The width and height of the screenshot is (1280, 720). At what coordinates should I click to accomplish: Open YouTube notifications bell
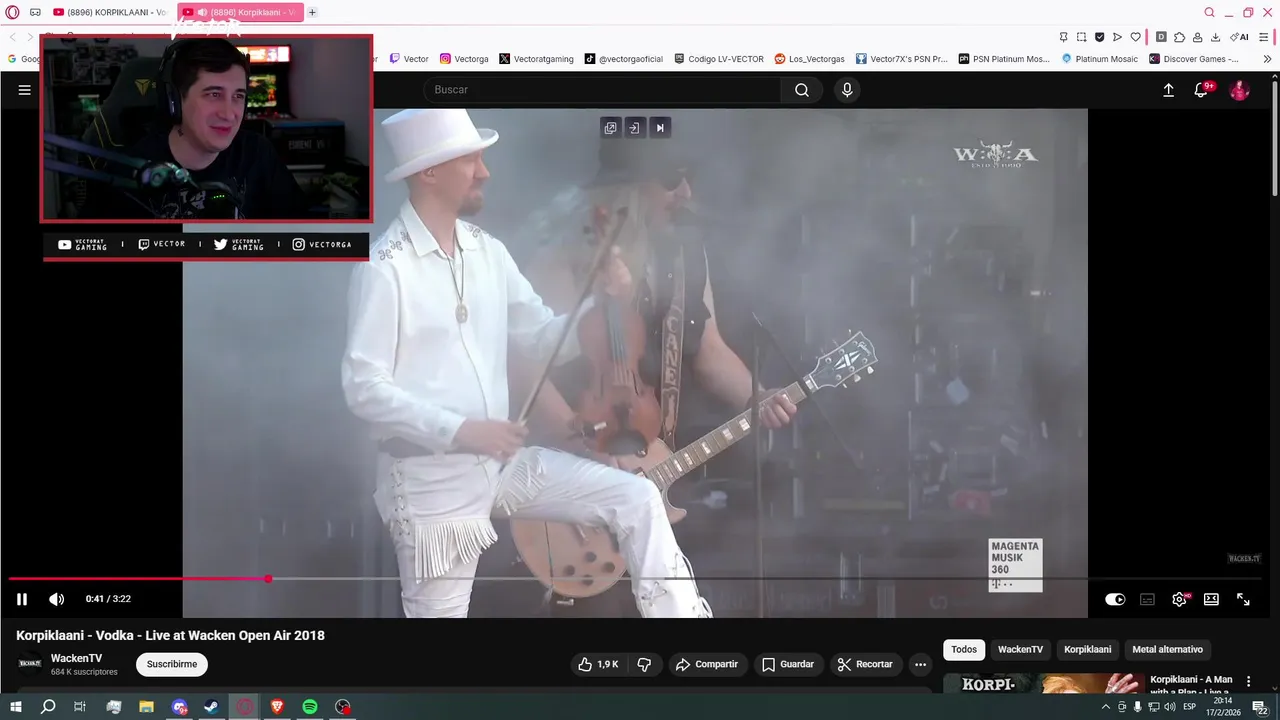pyautogui.click(x=1203, y=90)
